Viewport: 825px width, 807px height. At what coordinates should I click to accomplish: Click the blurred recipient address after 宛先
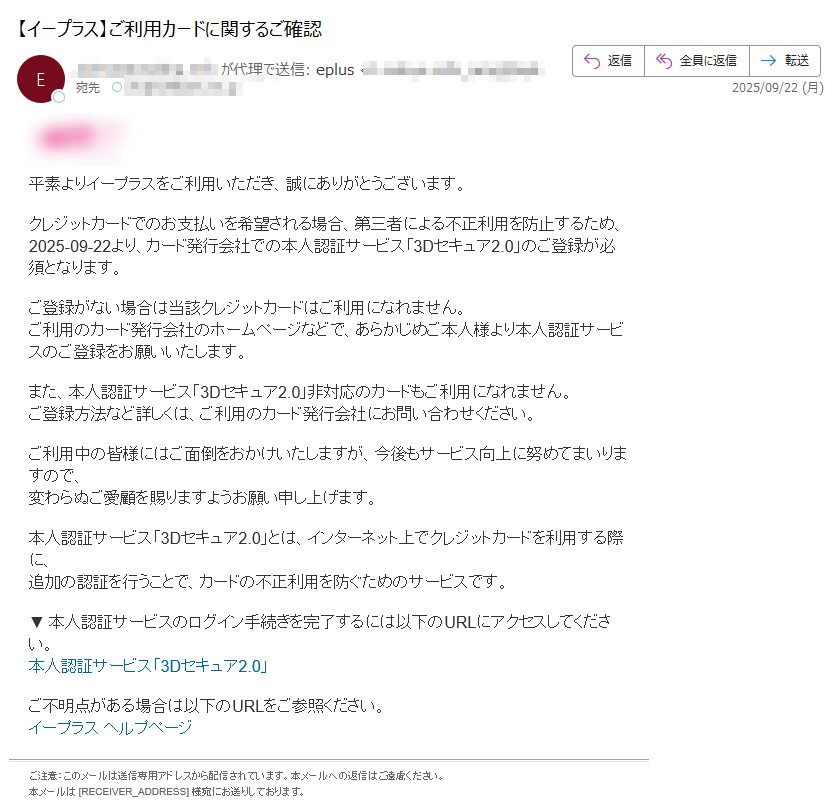(x=184, y=87)
